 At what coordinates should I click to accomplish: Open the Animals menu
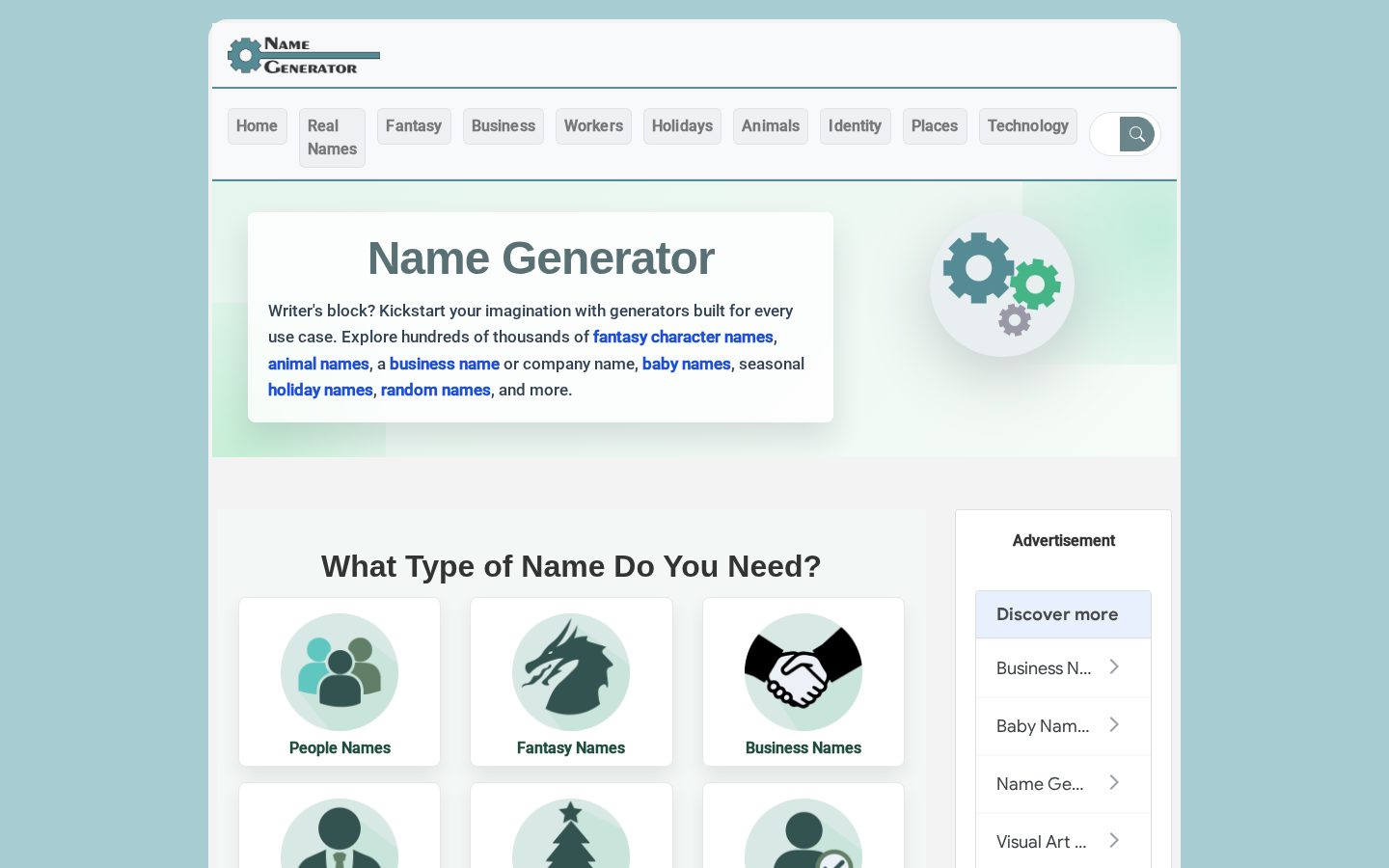(x=771, y=126)
